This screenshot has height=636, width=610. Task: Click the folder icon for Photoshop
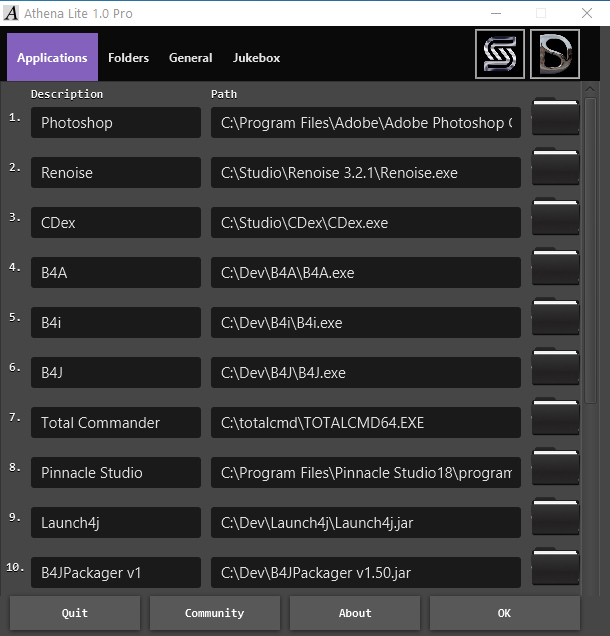point(555,118)
